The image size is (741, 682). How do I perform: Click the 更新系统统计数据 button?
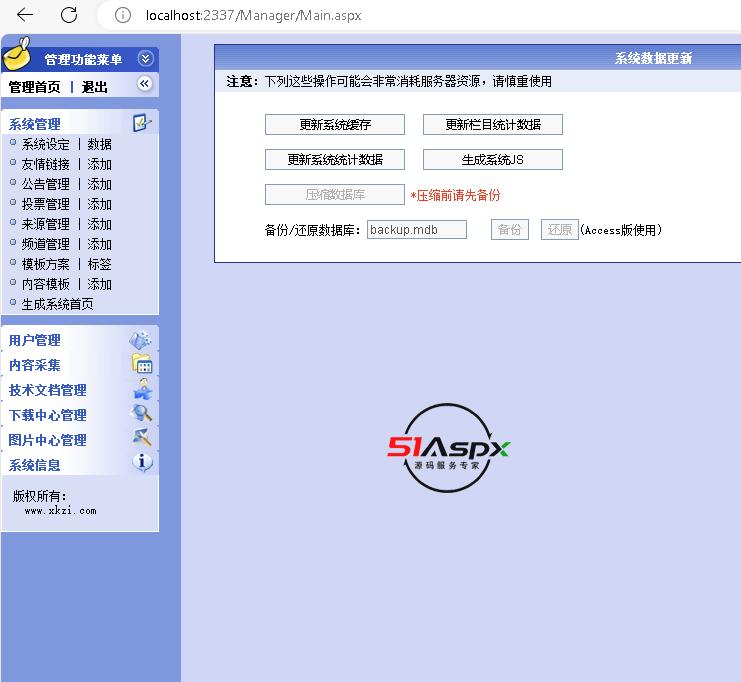tap(335, 159)
